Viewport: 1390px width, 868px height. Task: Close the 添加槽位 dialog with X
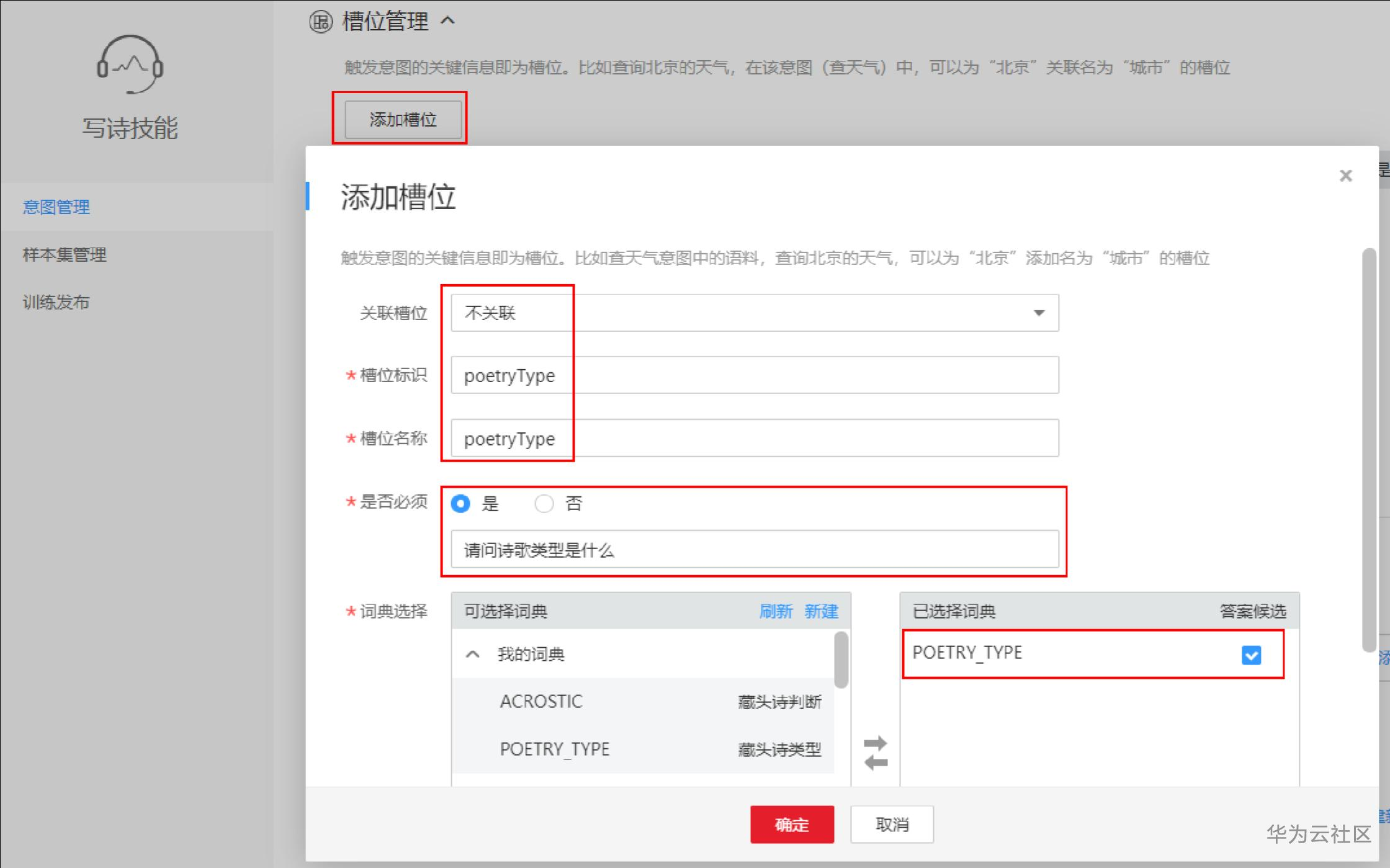pos(1345,176)
